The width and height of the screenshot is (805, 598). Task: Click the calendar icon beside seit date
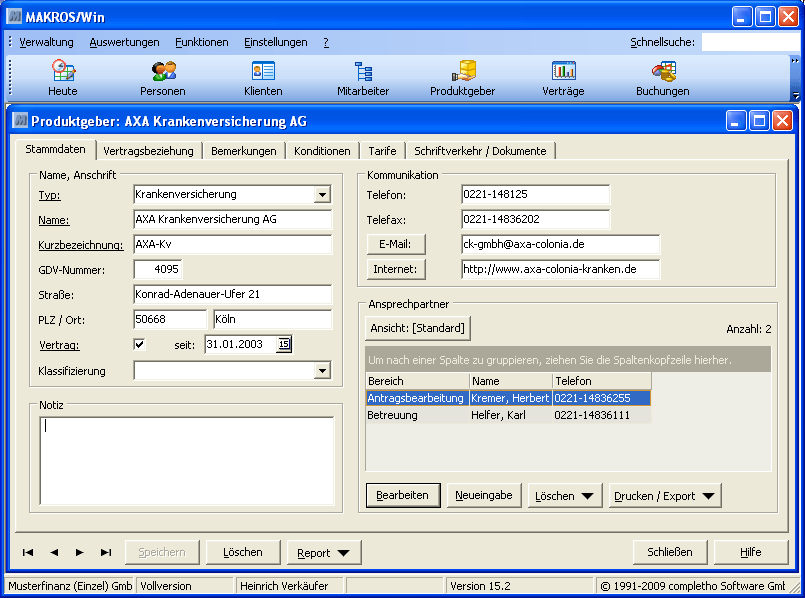click(x=284, y=344)
